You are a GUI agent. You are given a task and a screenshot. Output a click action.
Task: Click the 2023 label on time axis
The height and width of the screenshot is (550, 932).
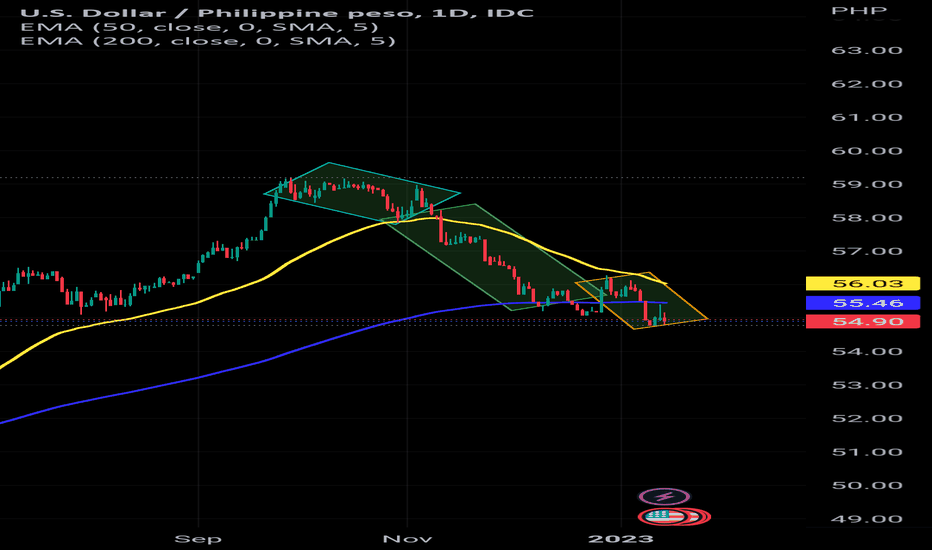point(621,539)
